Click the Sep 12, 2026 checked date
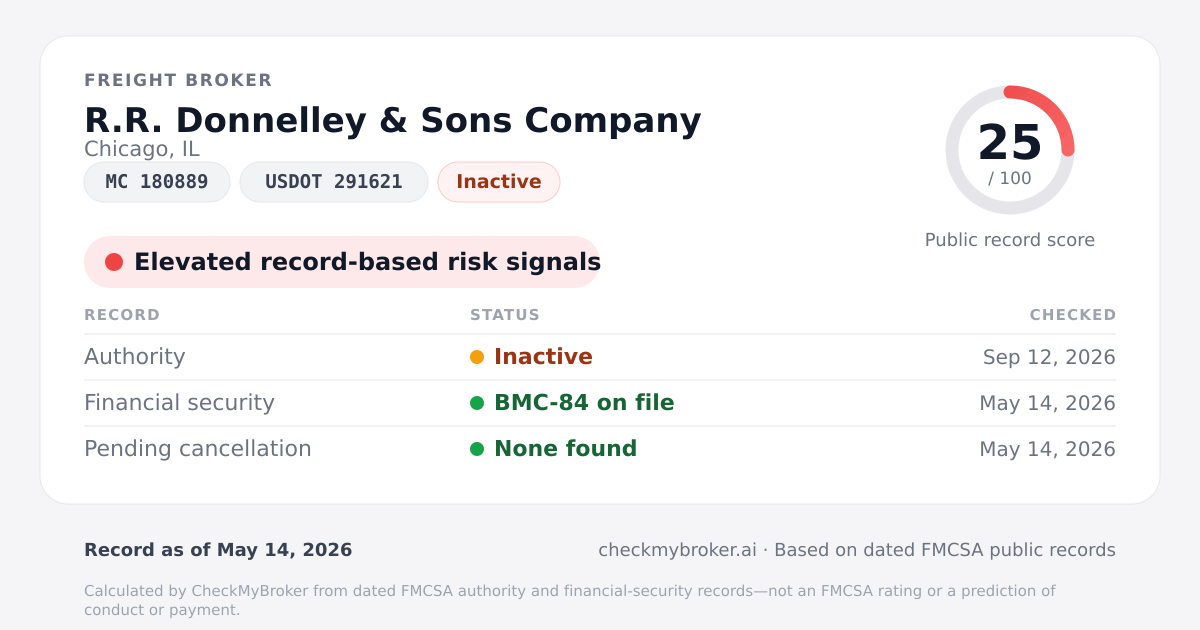 (x=1049, y=357)
